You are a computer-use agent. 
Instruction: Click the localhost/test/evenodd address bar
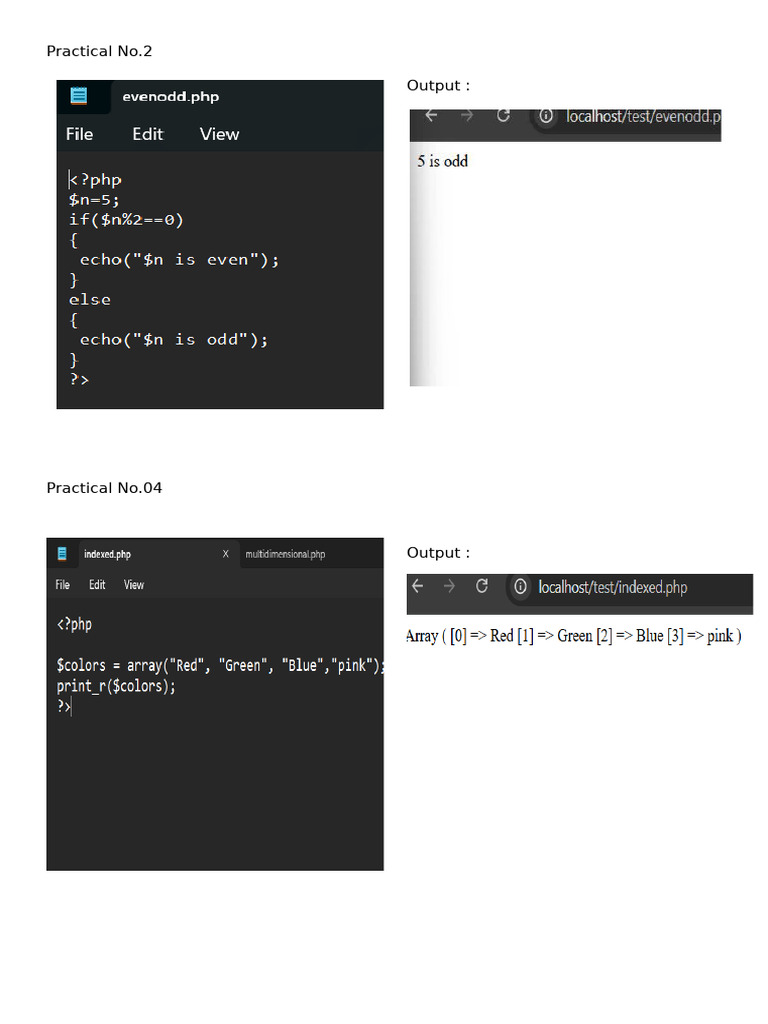point(640,116)
